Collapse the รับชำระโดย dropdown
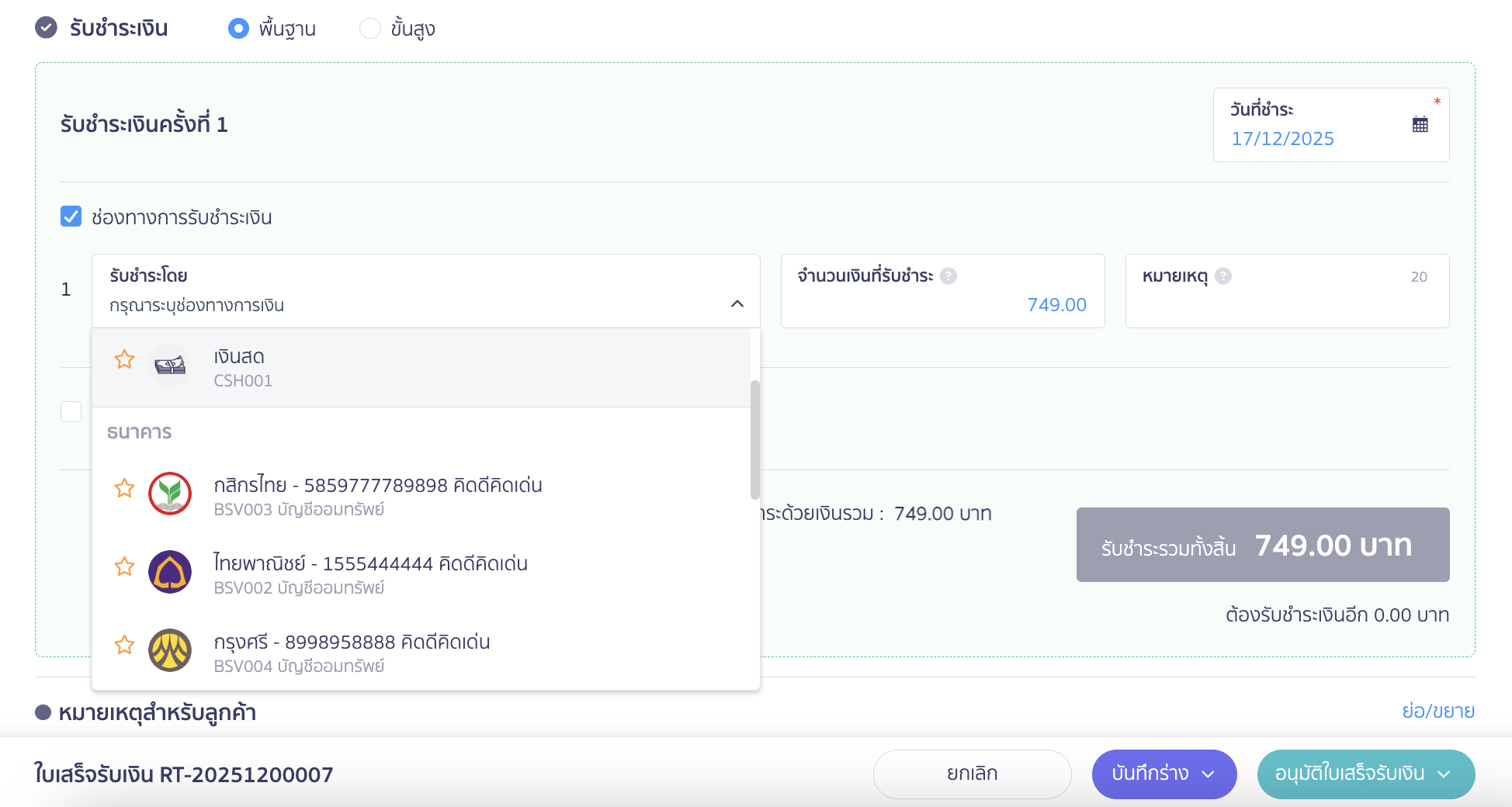The height and width of the screenshot is (807, 1512). 737,304
